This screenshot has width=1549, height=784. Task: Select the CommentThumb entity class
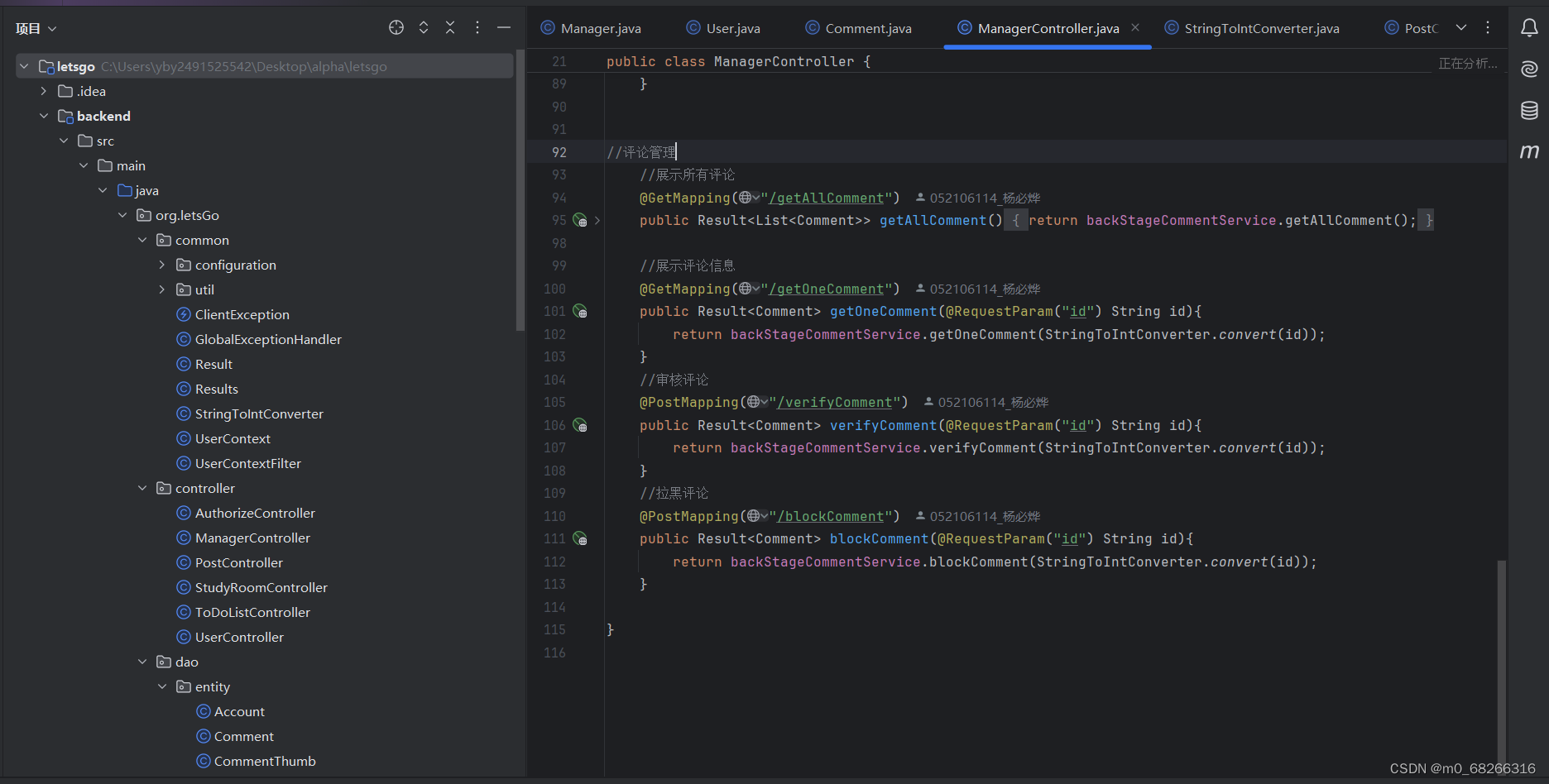point(256,761)
